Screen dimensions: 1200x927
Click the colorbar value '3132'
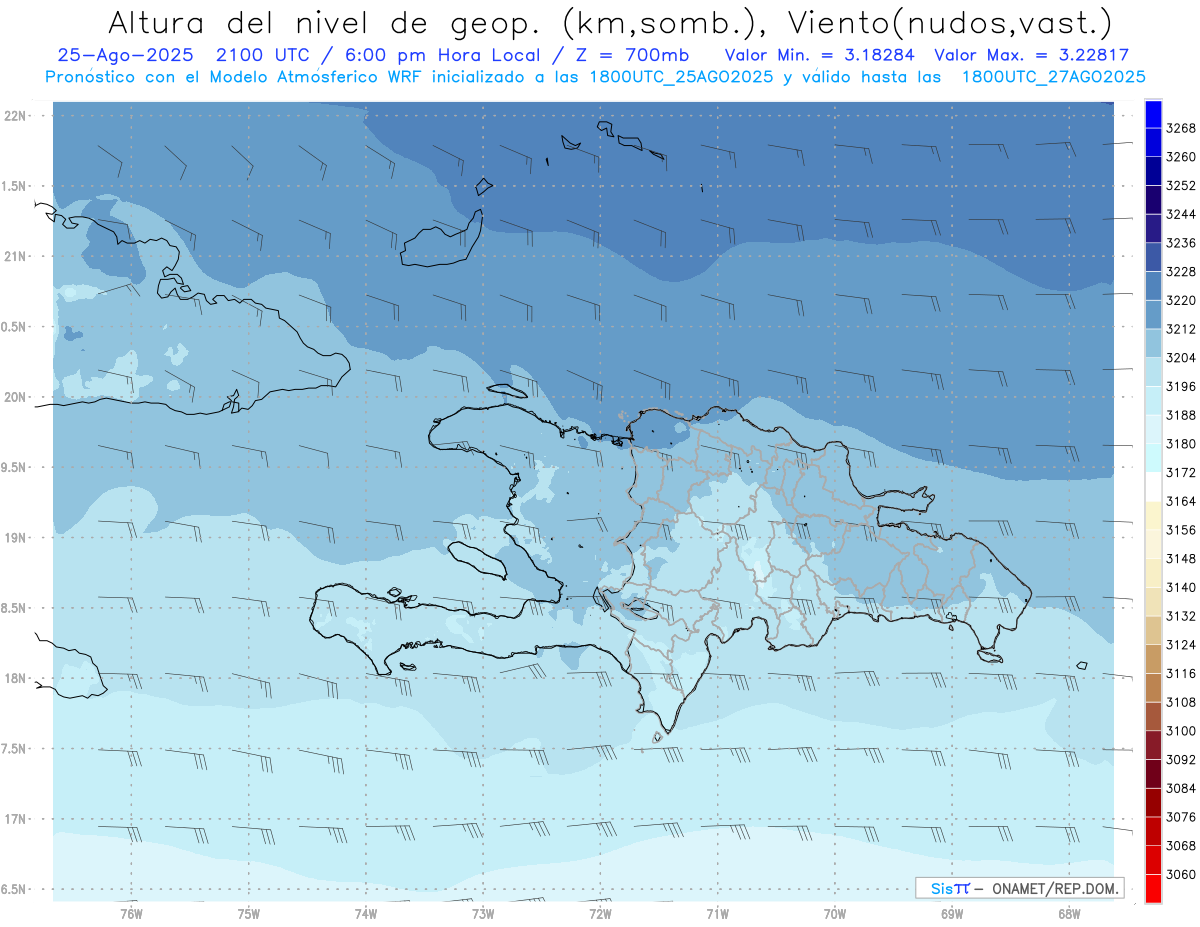[1181, 616]
